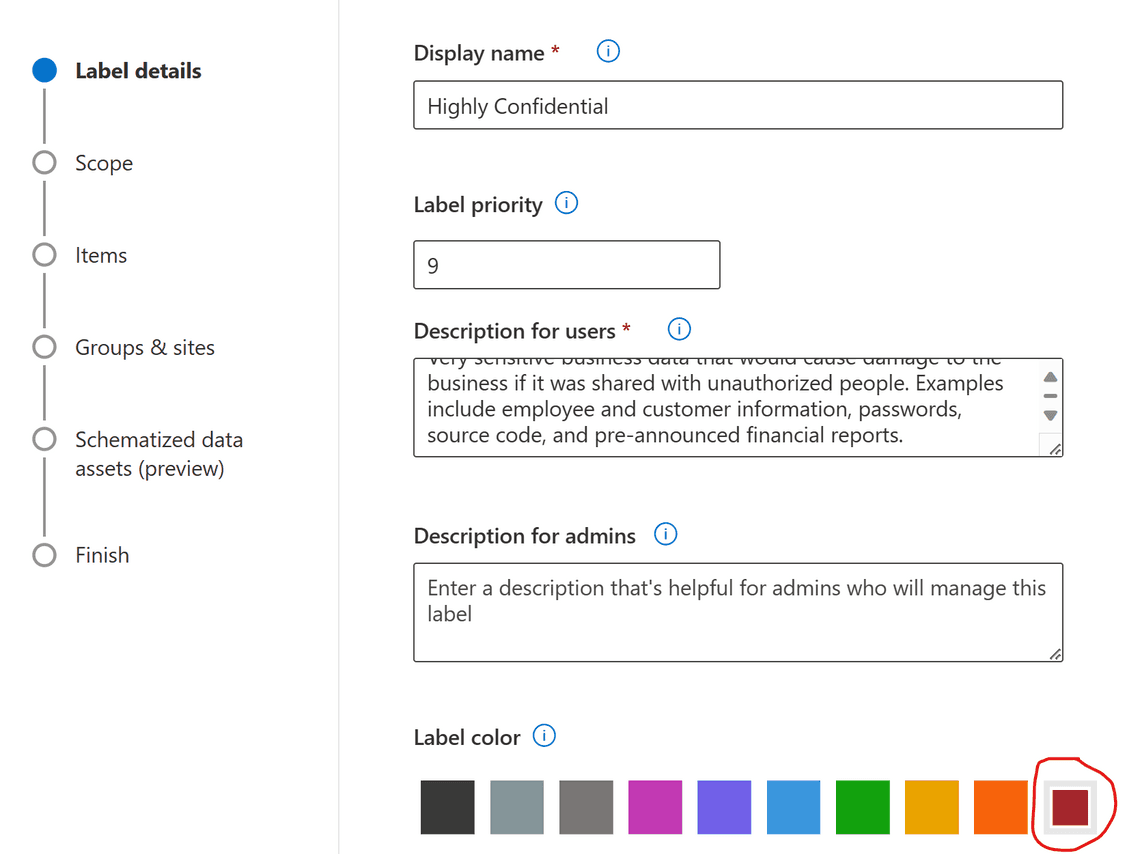This screenshot has height=854, width=1140.
Task: Click the info icon beside Display name
Action: (x=608, y=52)
